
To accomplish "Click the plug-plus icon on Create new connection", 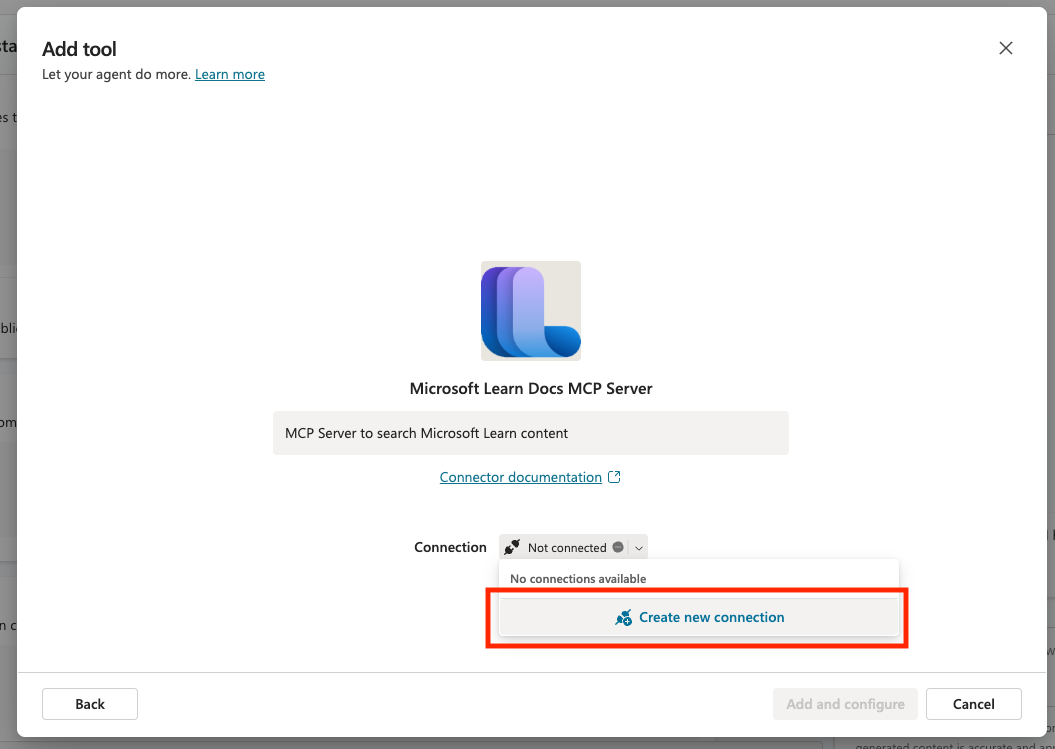I will coord(623,617).
